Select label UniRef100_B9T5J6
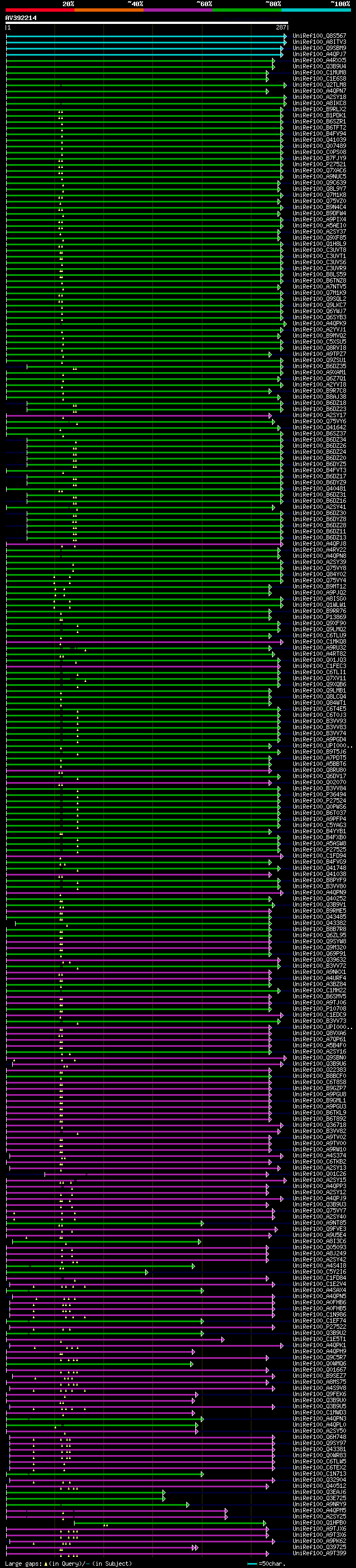356x1568 pixels. pyautogui.click(x=319, y=751)
